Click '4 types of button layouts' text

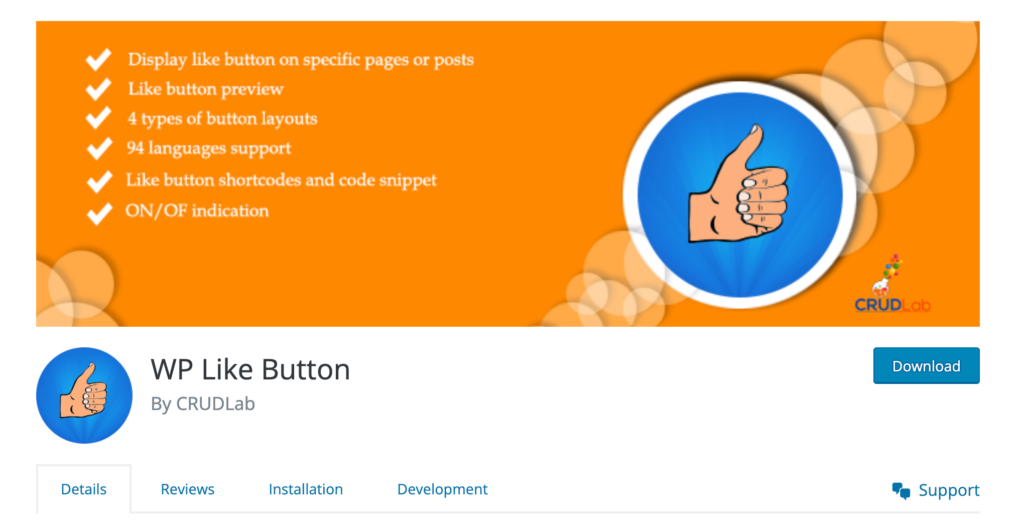[x=223, y=119]
